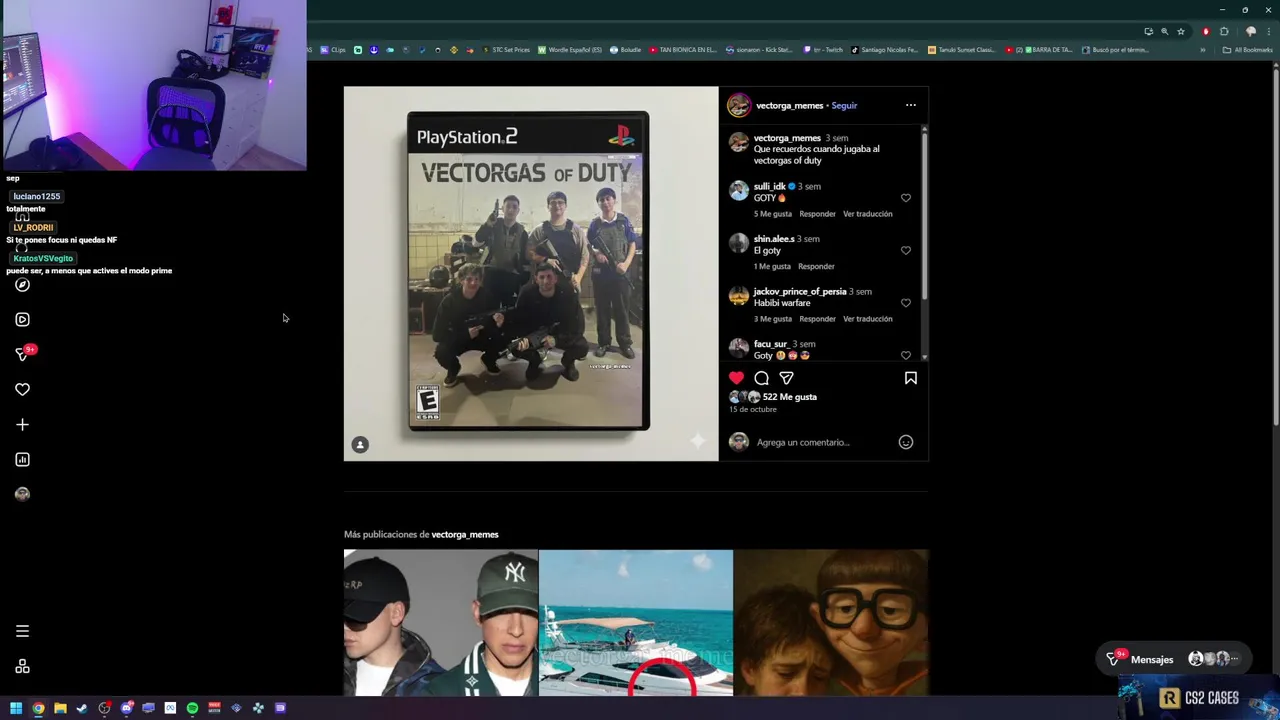This screenshot has width=1280, height=720.
Task: Like jackov_prince_of_persia's comment
Action: tap(906, 303)
